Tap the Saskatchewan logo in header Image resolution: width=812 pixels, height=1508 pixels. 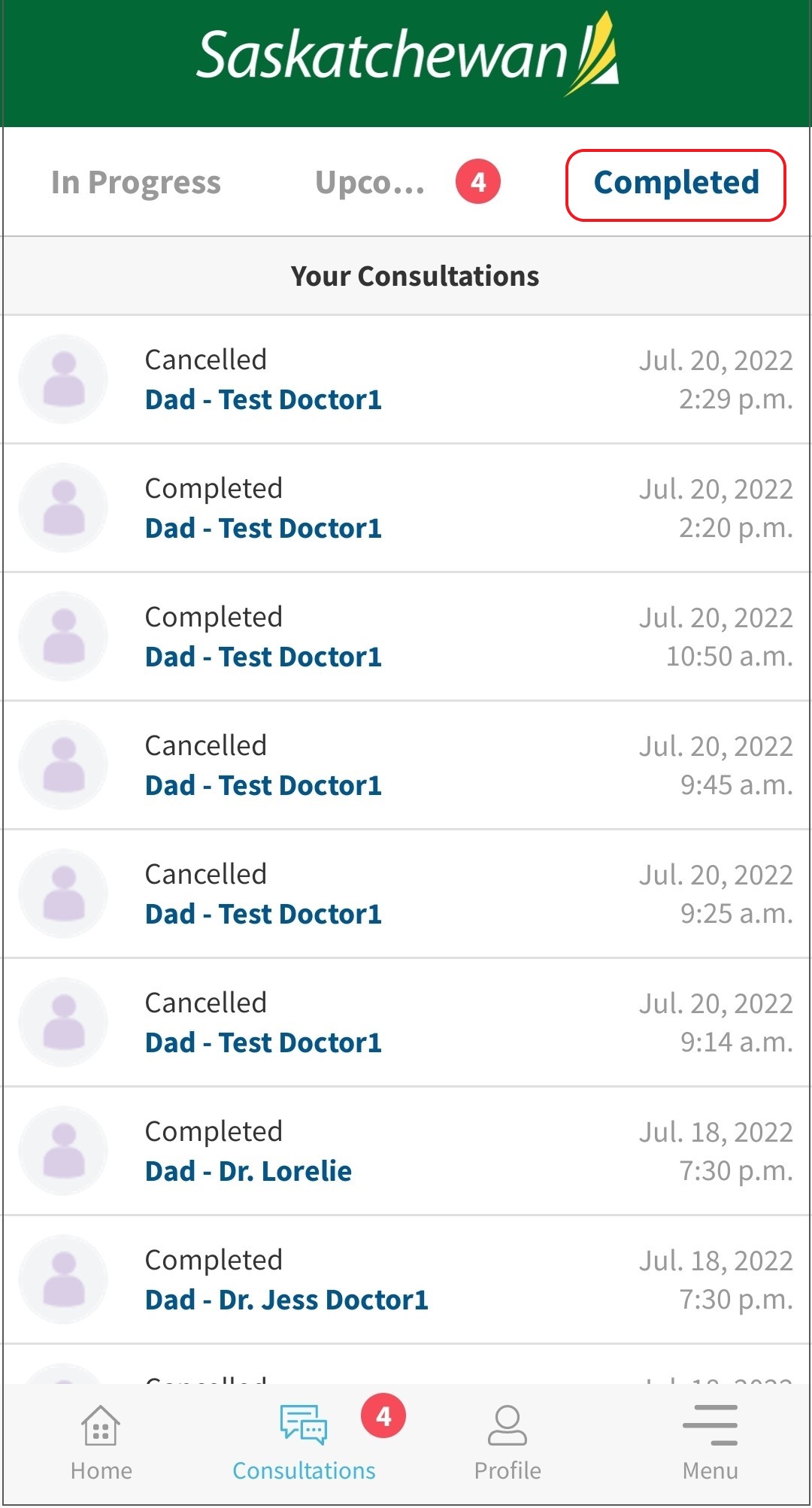click(407, 56)
